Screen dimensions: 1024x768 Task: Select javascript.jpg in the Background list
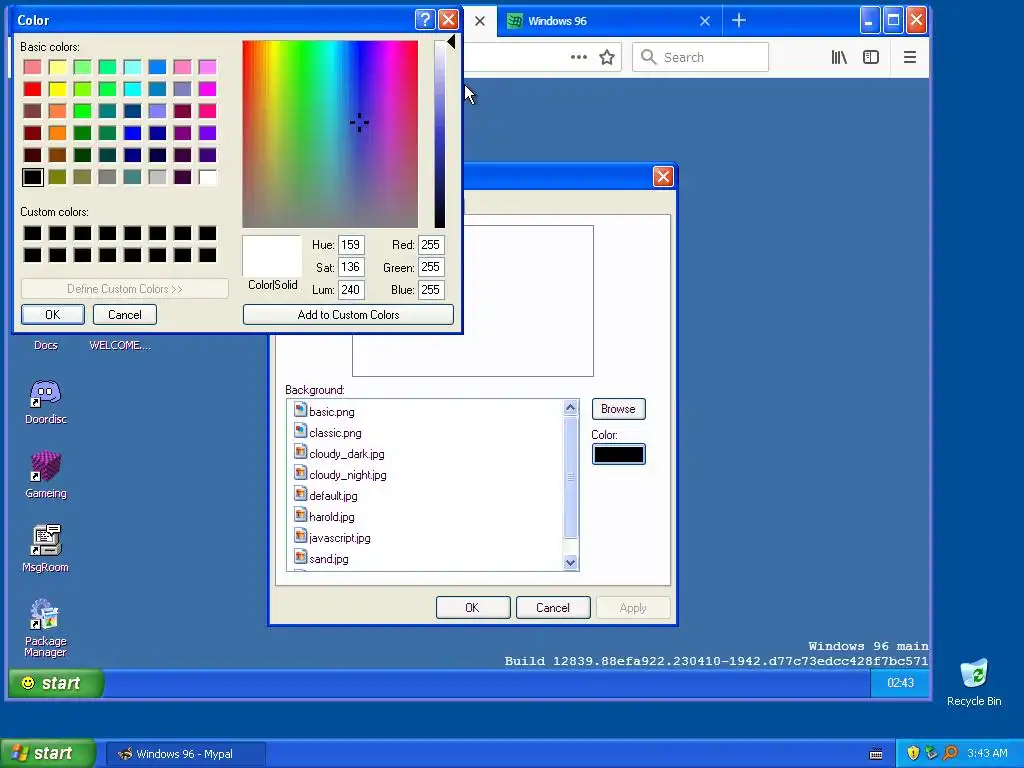(x=340, y=537)
